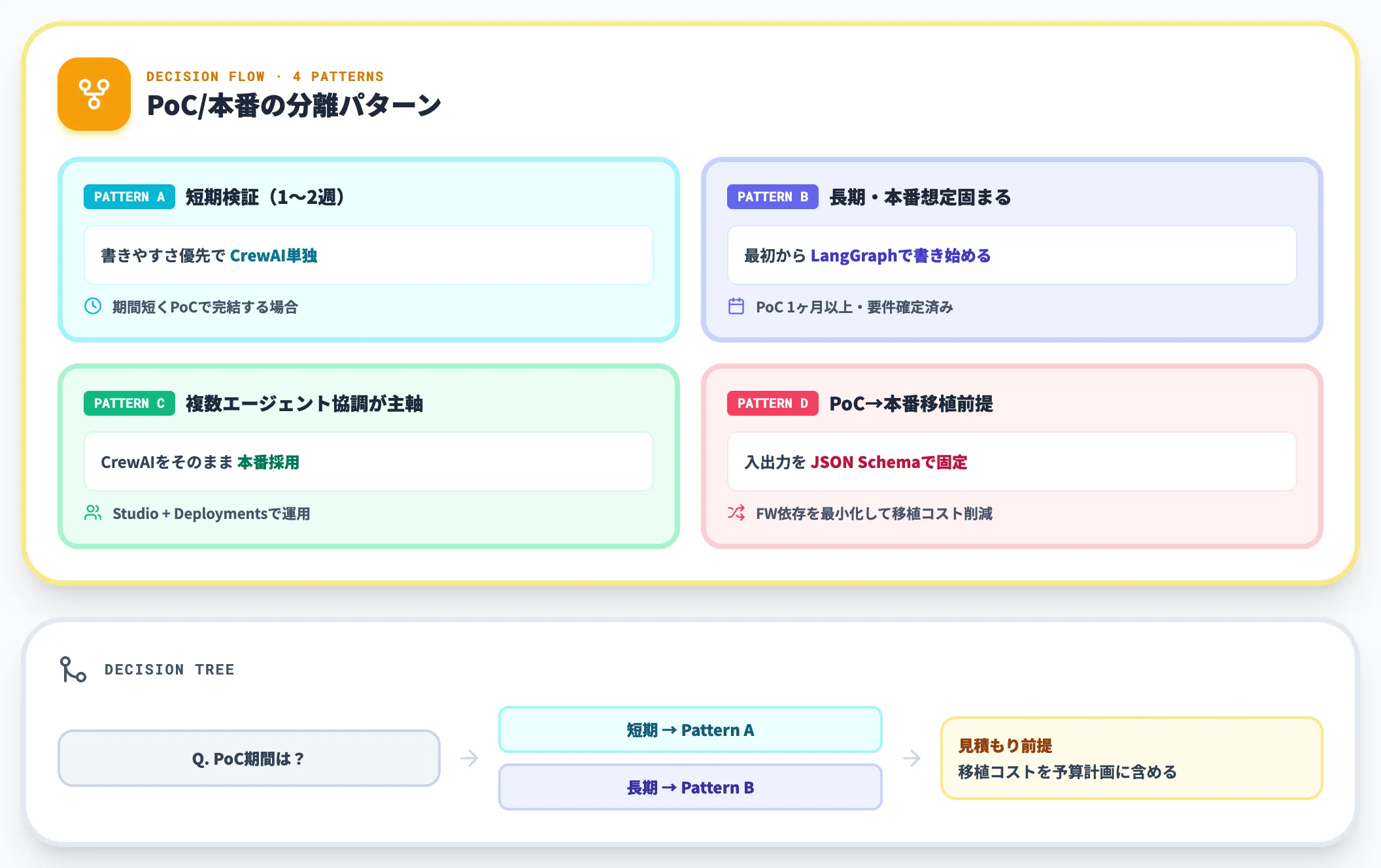Click the DECISION FLOW · 4 PATTERNS label
Screen dimensions: 1381x868
pyautogui.click(x=265, y=76)
